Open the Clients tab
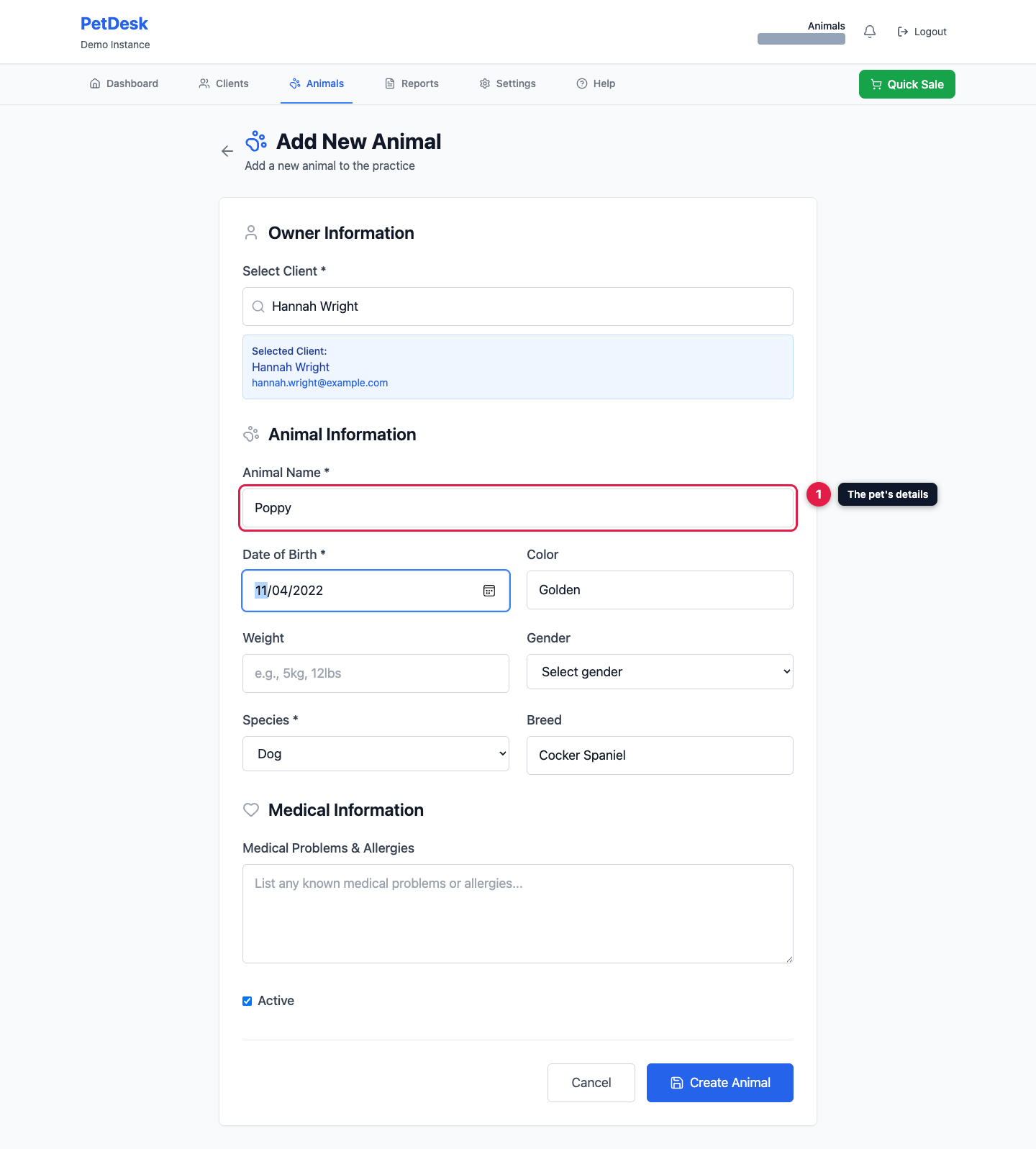The image size is (1036, 1149). pyautogui.click(x=224, y=83)
